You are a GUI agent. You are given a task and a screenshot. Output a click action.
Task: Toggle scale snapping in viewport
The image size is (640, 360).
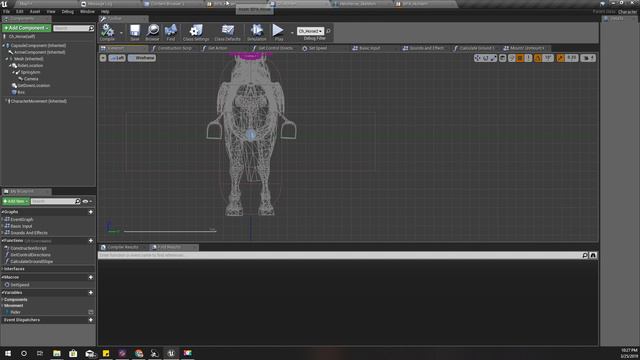[560, 58]
